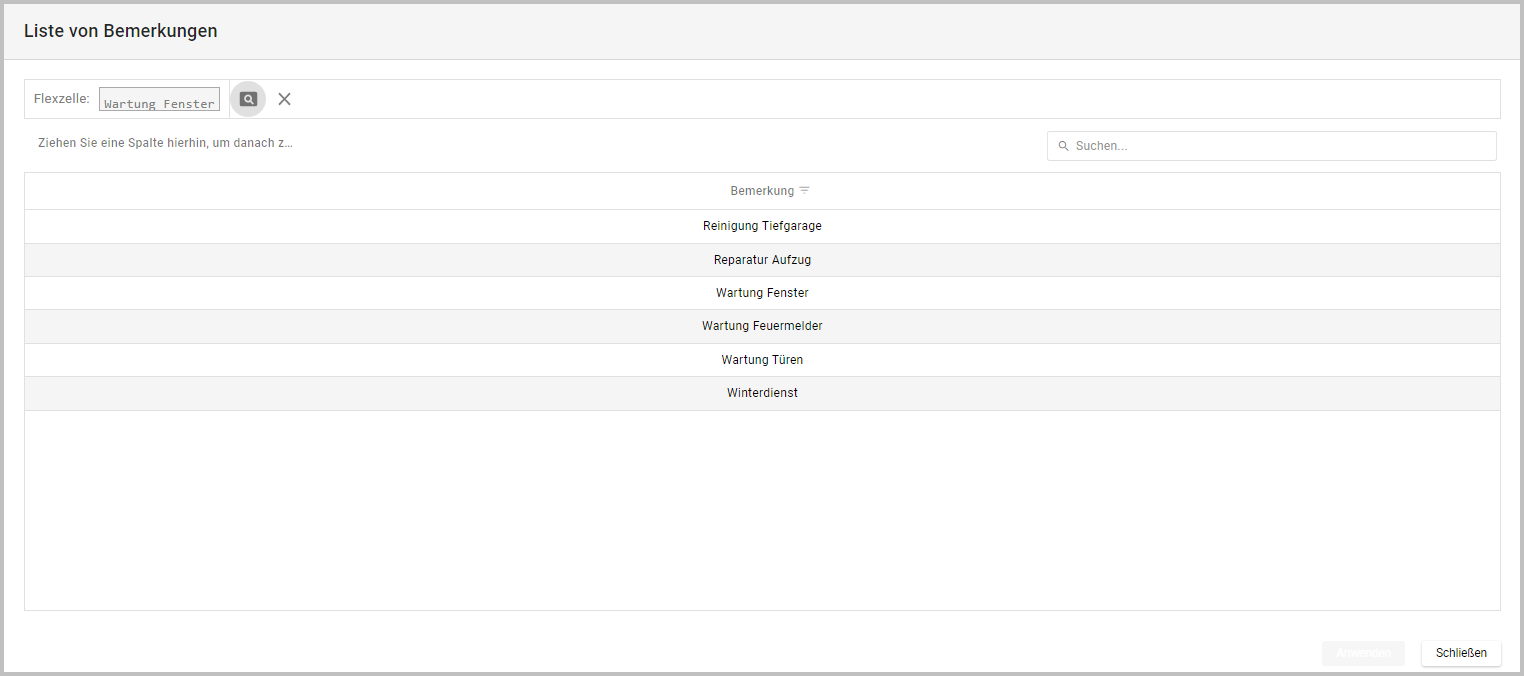Choose the Wartung Fenster row
The image size is (1524, 676).
point(762,293)
